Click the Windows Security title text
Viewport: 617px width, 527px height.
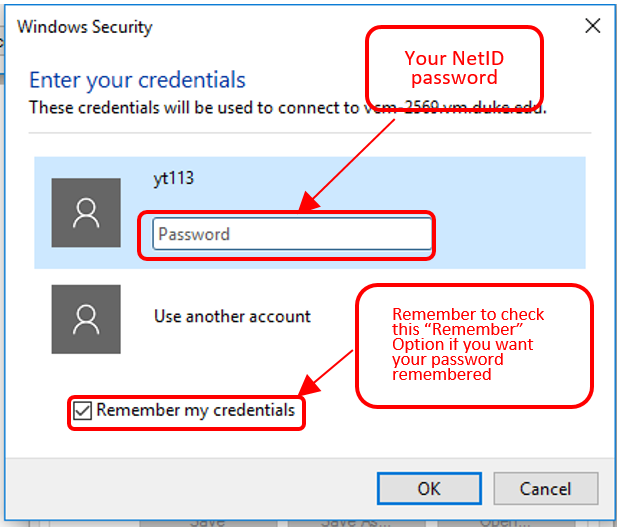tap(85, 27)
